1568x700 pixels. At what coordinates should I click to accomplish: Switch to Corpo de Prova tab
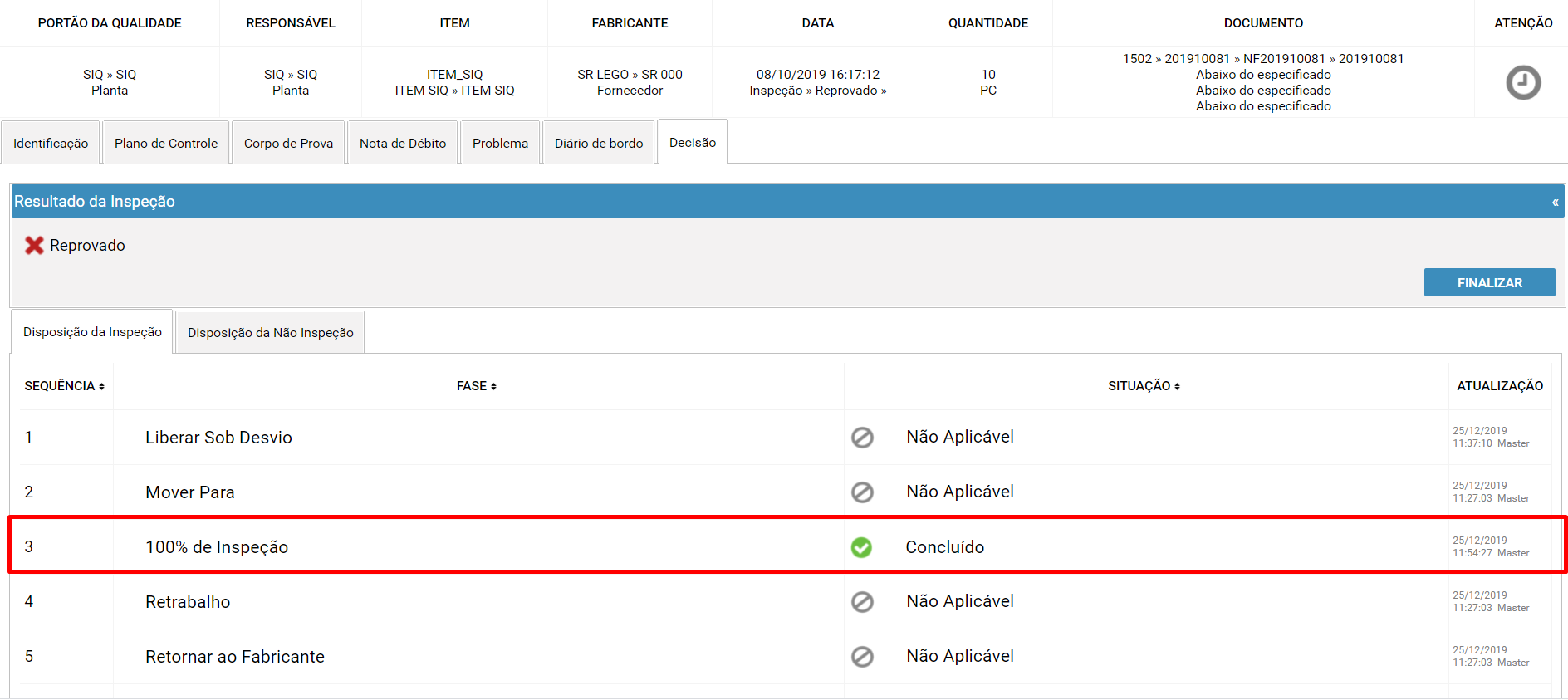[288, 143]
